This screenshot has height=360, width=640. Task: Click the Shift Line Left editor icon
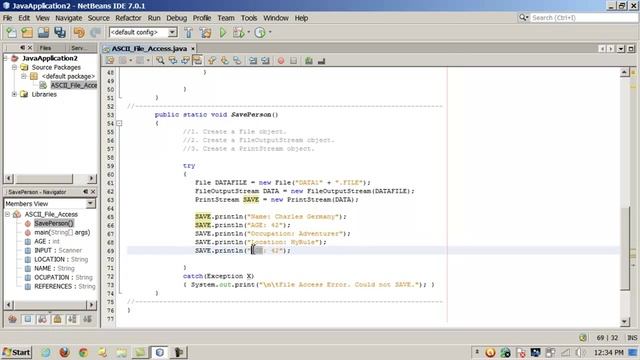coord(253,60)
